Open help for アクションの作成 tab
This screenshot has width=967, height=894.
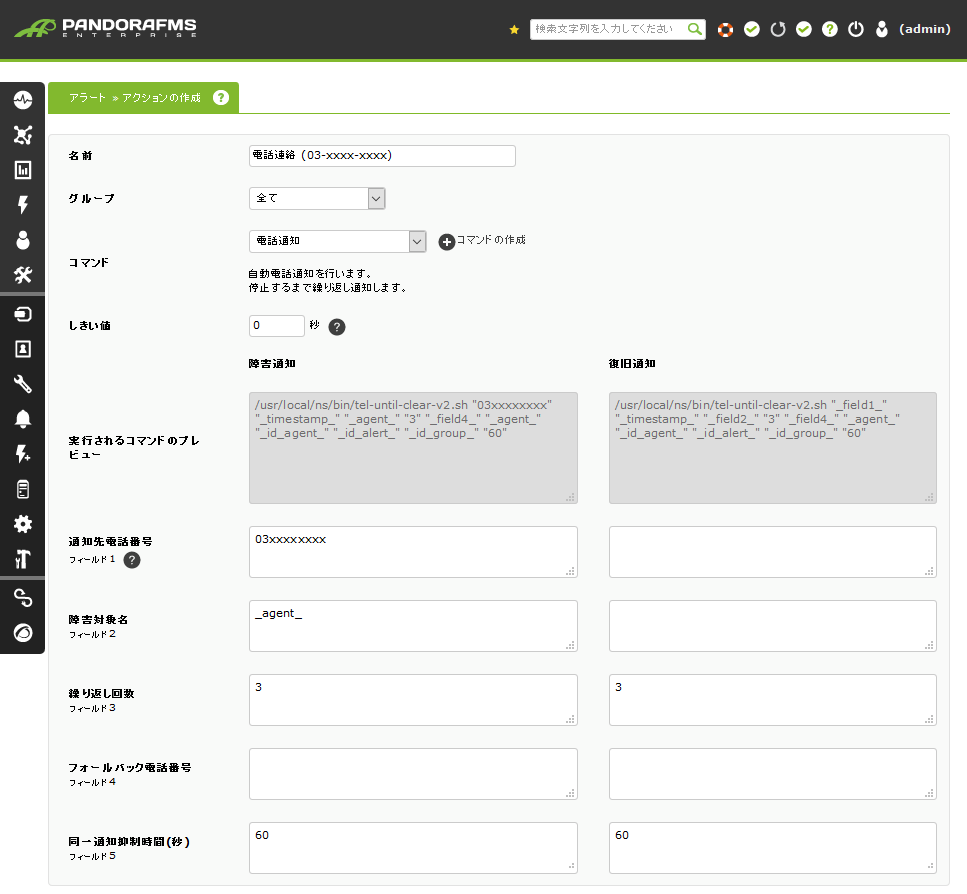pos(221,97)
